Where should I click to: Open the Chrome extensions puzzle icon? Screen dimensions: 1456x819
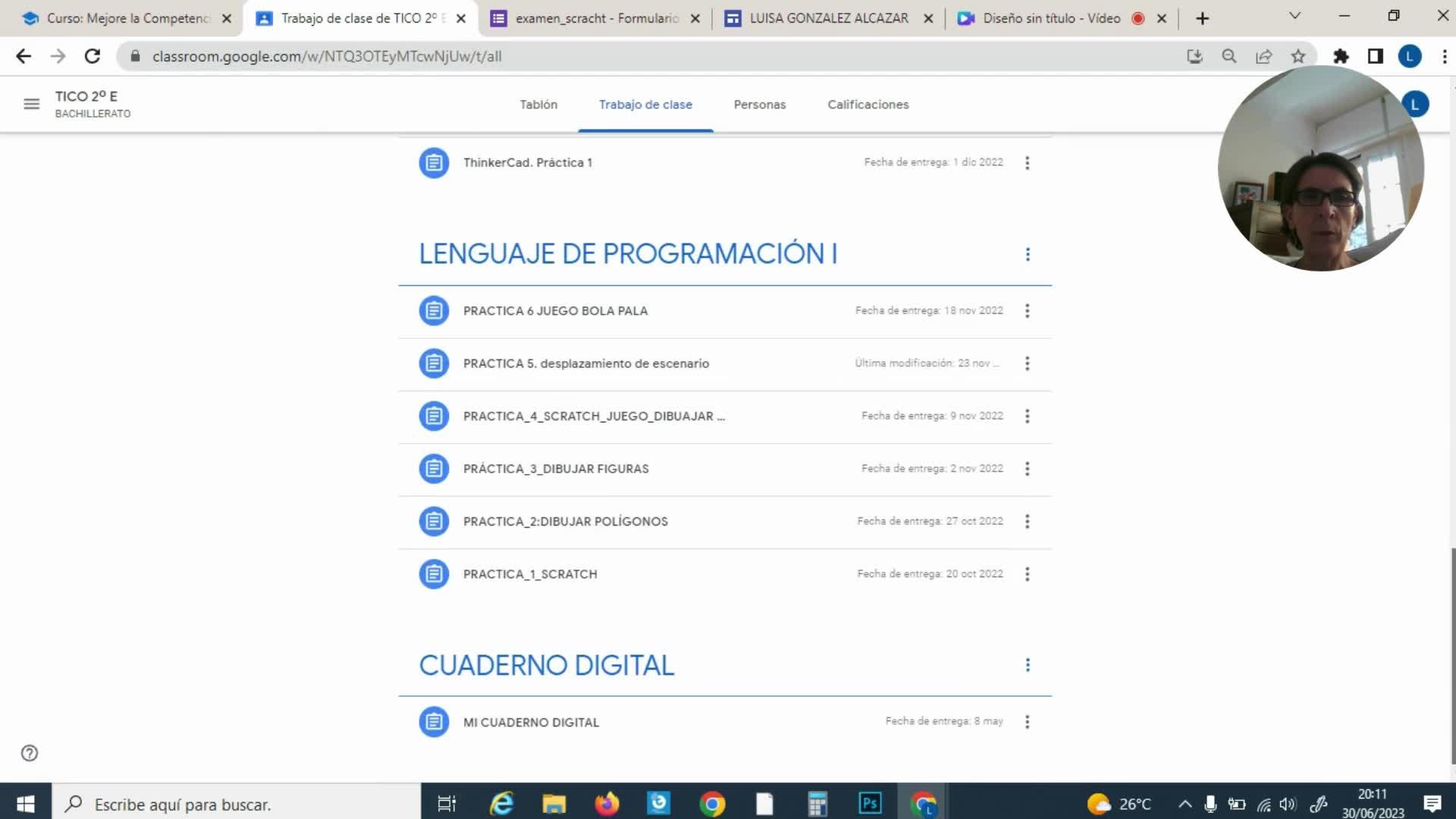(x=1341, y=56)
